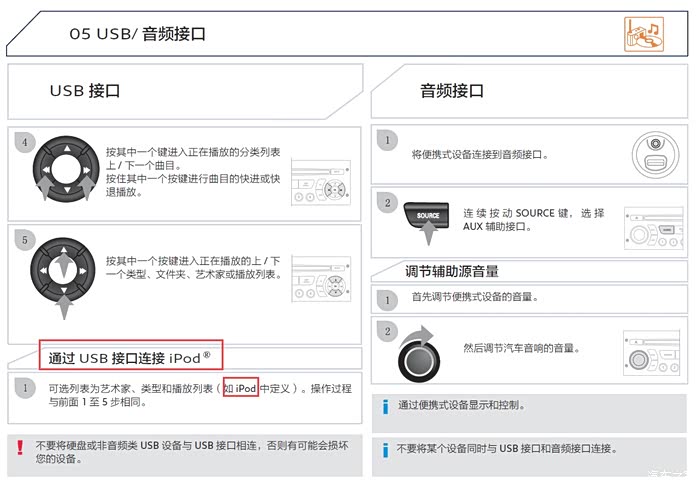Image resolution: width=700 pixels, height=487 pixels.
Task: Click the page title 05 USB/ 音频接口
Action: click(x=138, y=34)
